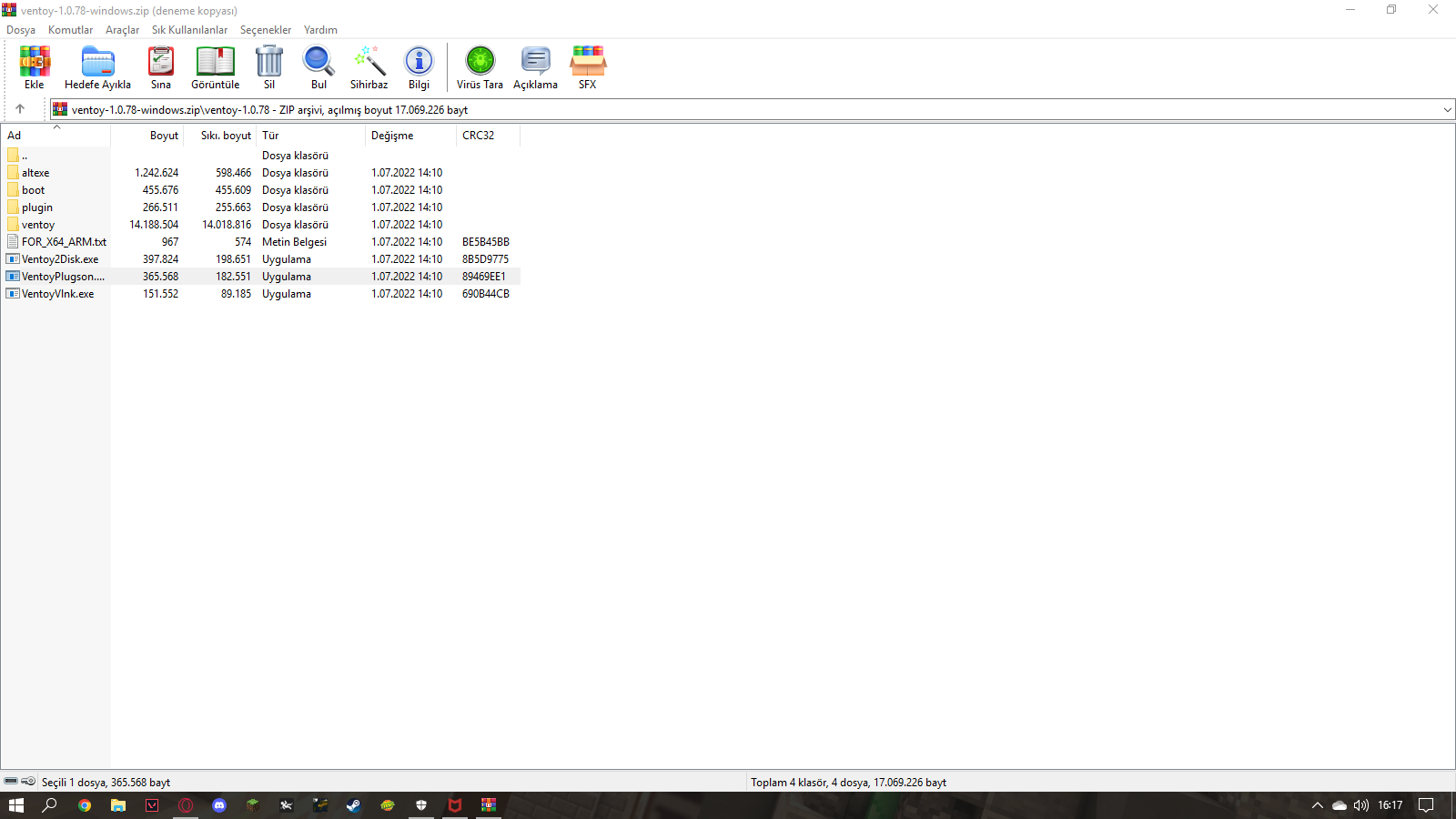This screenshot has width=1456, height=819.
Task: Click the key icon in the status bar
Action: point(28,782)
